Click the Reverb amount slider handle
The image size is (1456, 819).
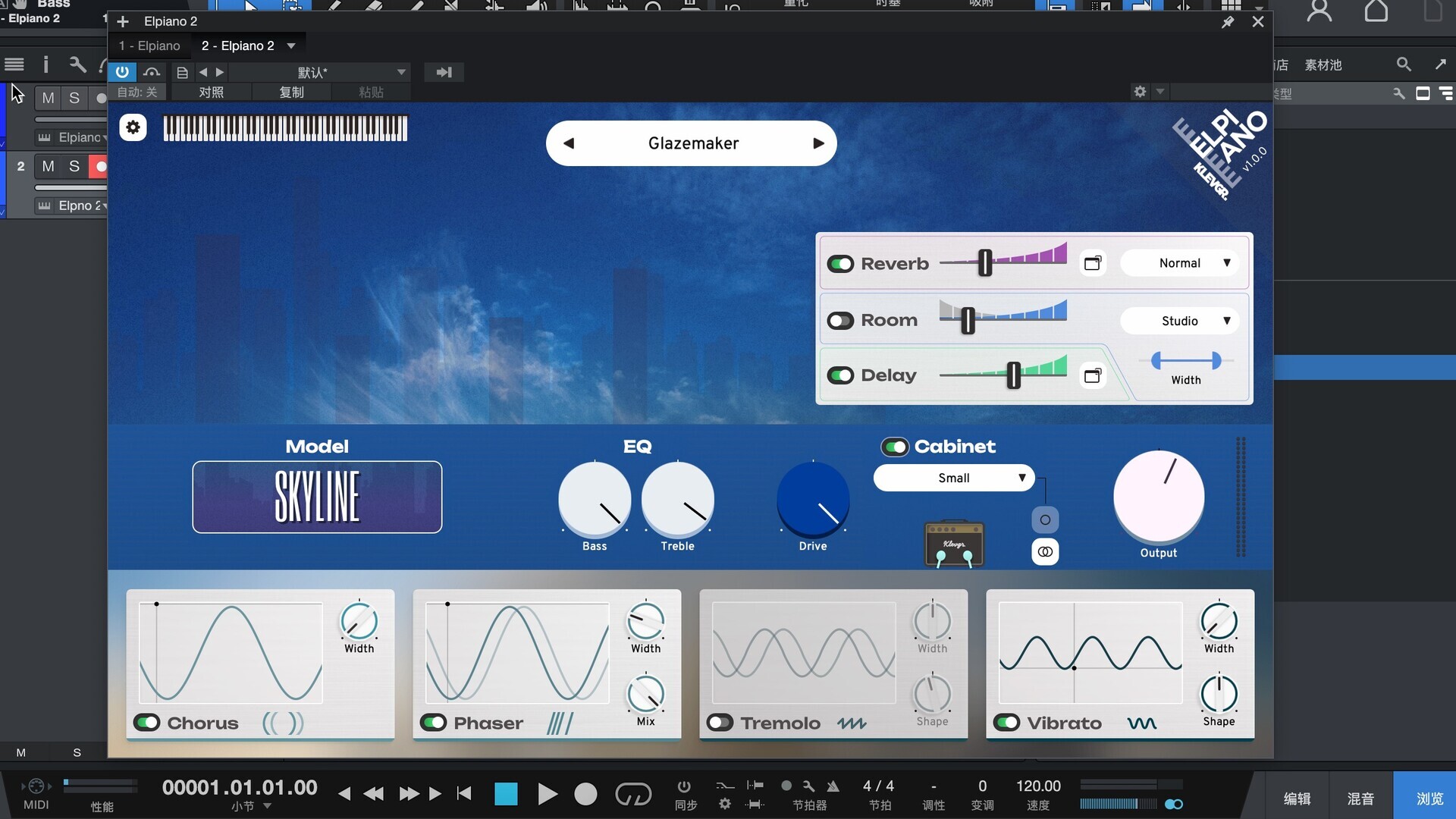pos(984,263)
